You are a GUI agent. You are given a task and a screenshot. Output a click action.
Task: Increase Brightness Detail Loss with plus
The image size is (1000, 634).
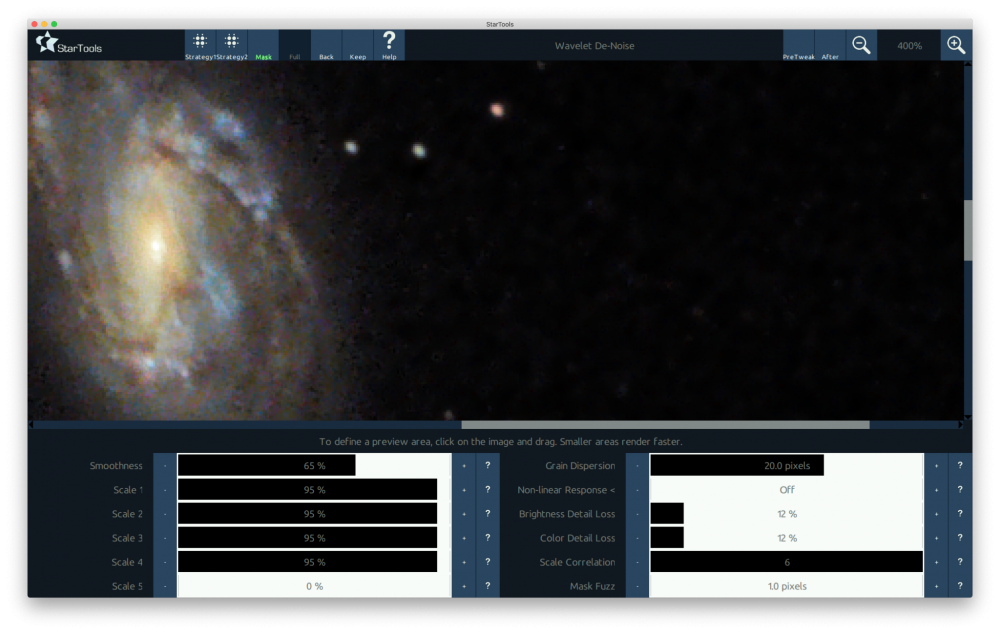point(936,514)
